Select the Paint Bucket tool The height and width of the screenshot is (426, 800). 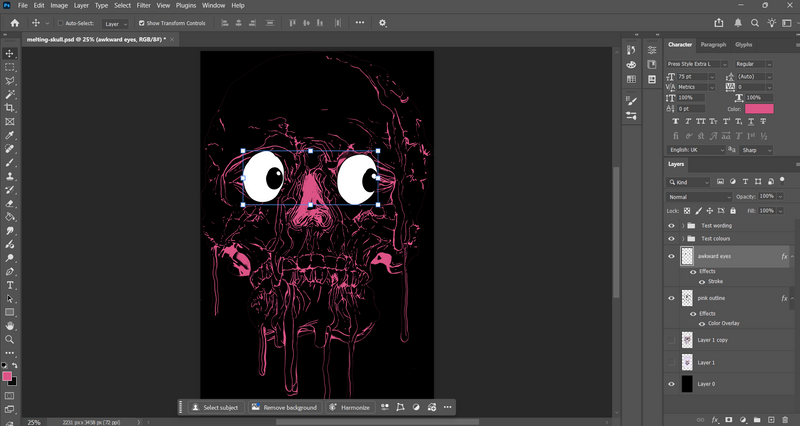tap(10, 217)
